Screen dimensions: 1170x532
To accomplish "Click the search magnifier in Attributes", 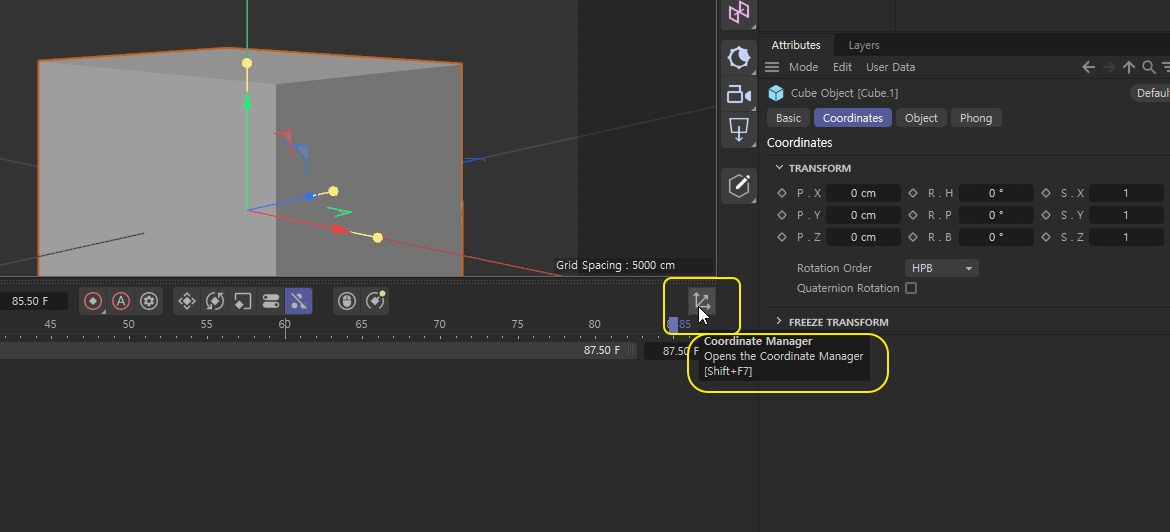I will [x=1148, y=67].
